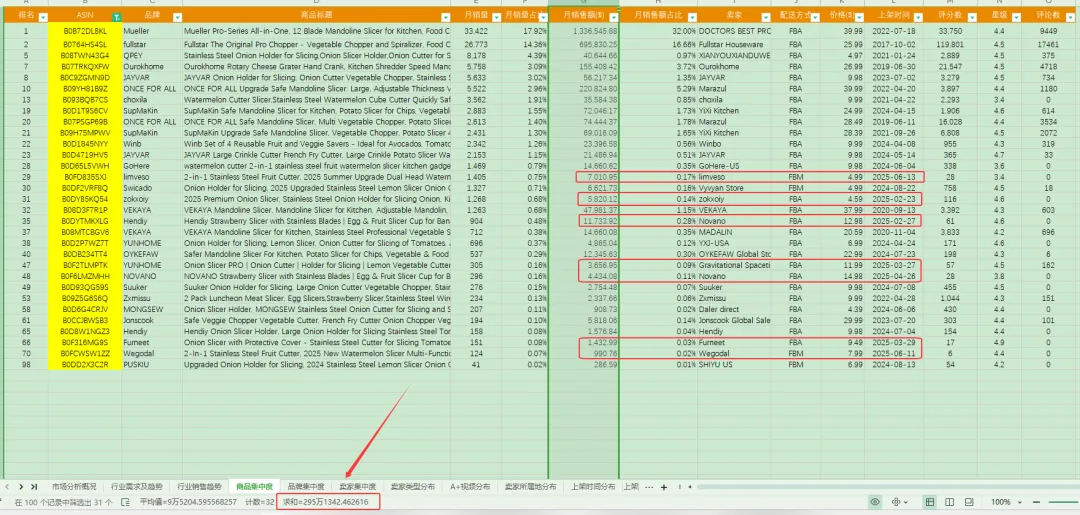1080x515 pixels.
Task: Select brand cell PUSKIU
Action: pos(152,364)
